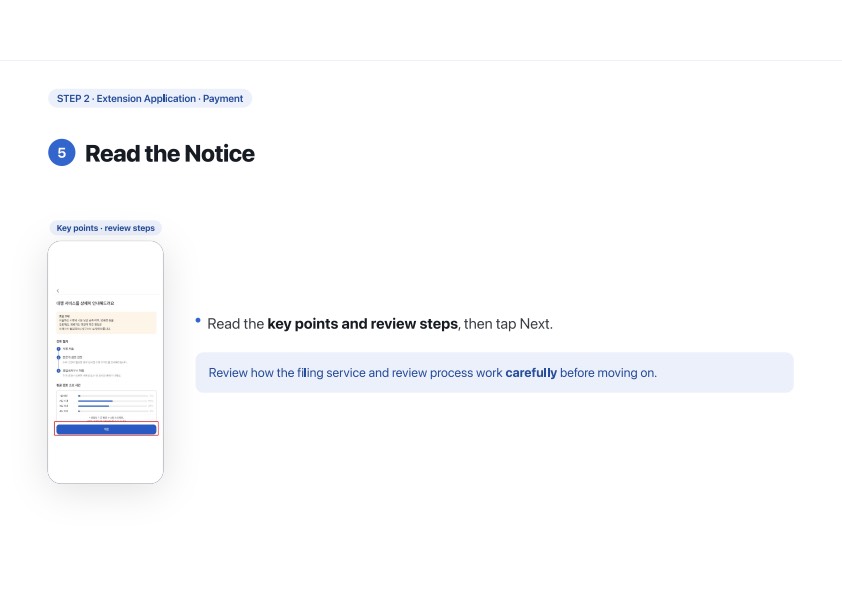Screen dimensions: 842x595
Task: Click the blue step 5 number badge
Action: tap(62, 153)
